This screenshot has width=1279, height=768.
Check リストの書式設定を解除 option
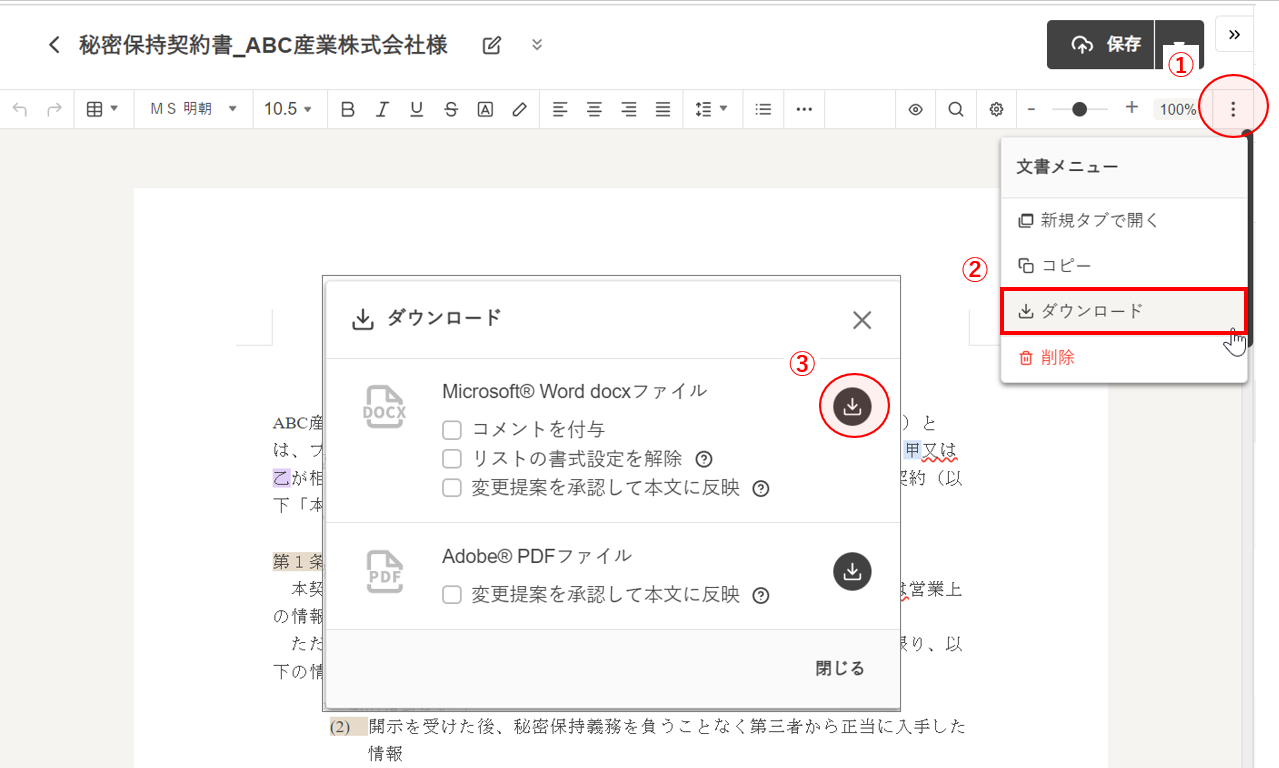(x=452, y=459)
